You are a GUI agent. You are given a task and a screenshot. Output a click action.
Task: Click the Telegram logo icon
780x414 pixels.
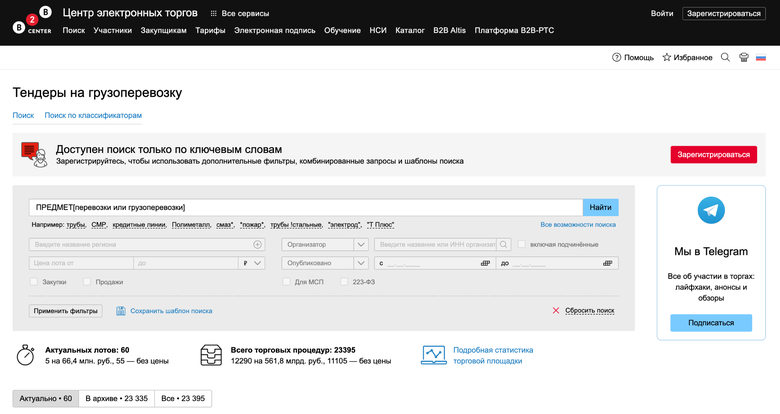point(711,209)
